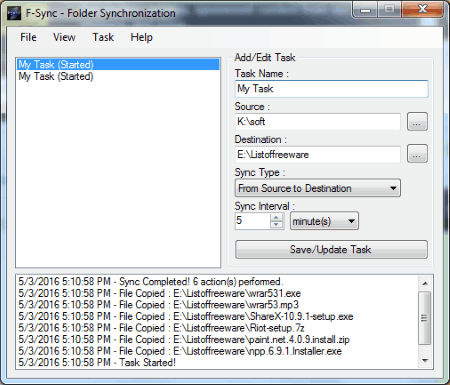Open the Task menu
This screenshot has height=385, width=450.
click(x=103, y=37)
